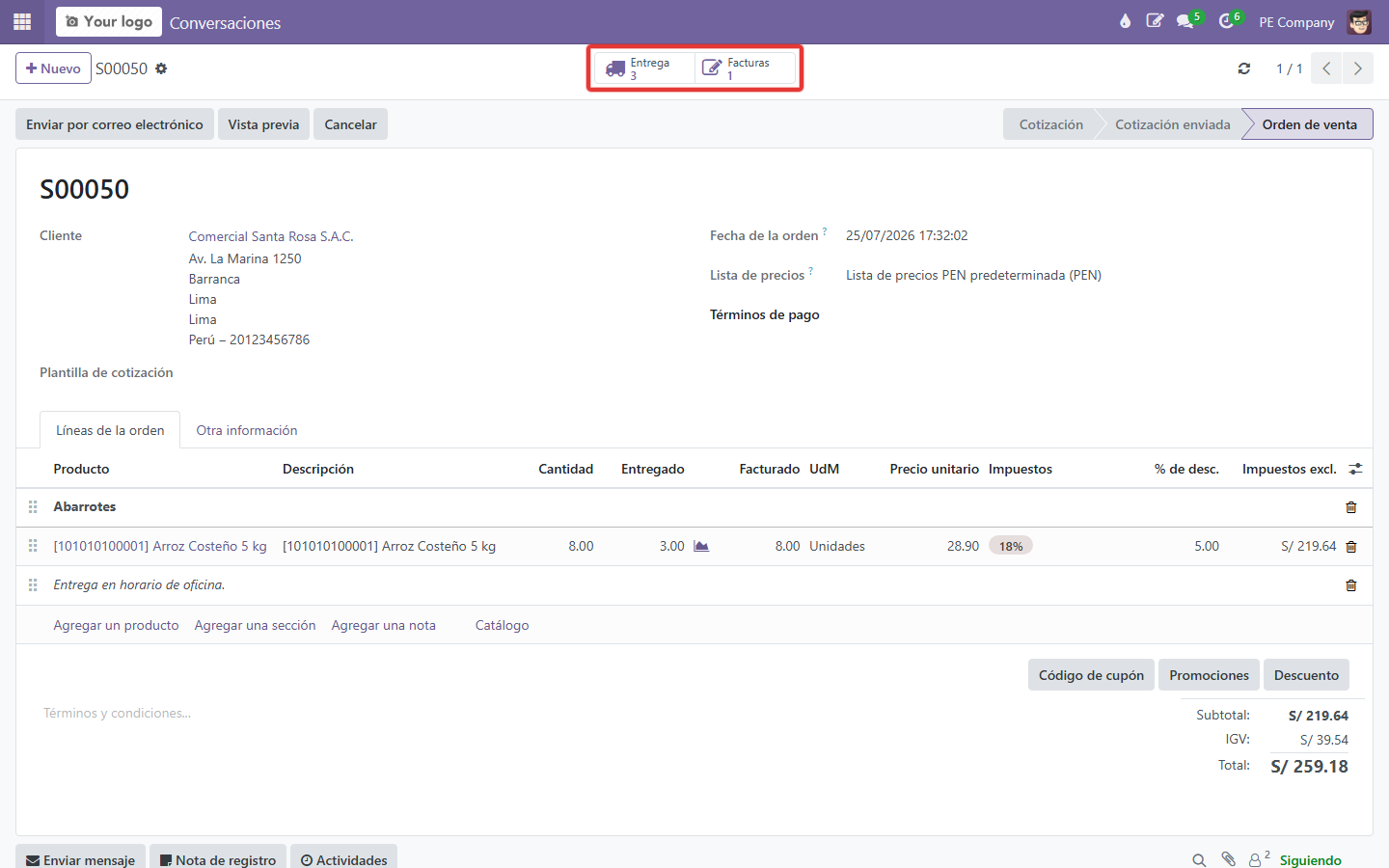The width and height of the screenshot is (1389, 868).
Task: Switch to Líneas de la orden tab
Action: (x=110, y=430)
